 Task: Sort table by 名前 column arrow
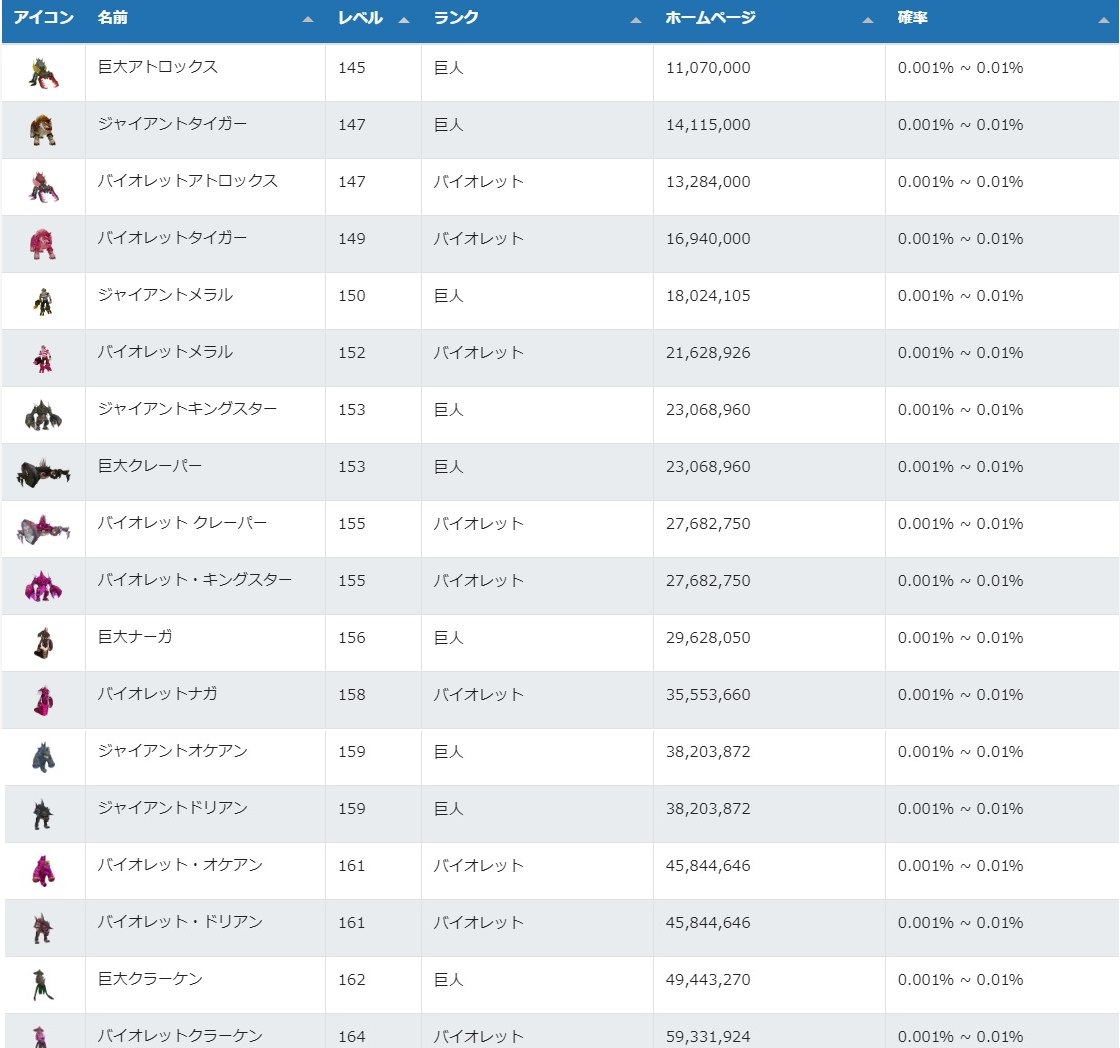click(x=308, y=20)
